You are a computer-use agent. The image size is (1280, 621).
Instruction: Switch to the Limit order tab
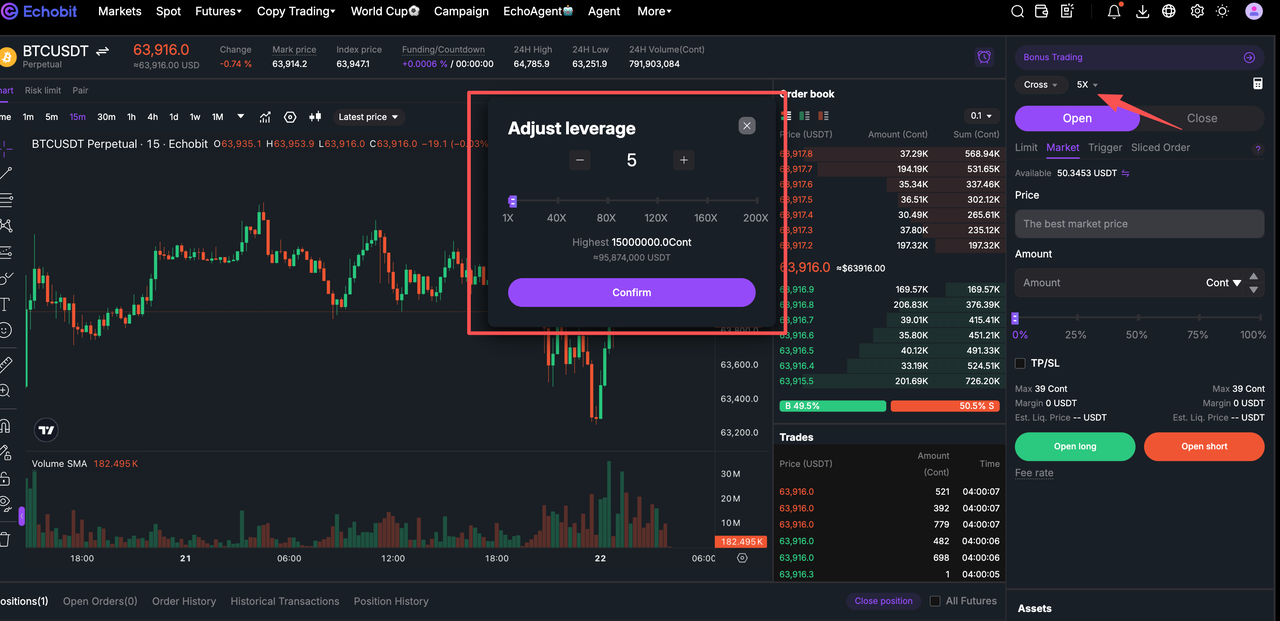click(x=1026, y=147)
